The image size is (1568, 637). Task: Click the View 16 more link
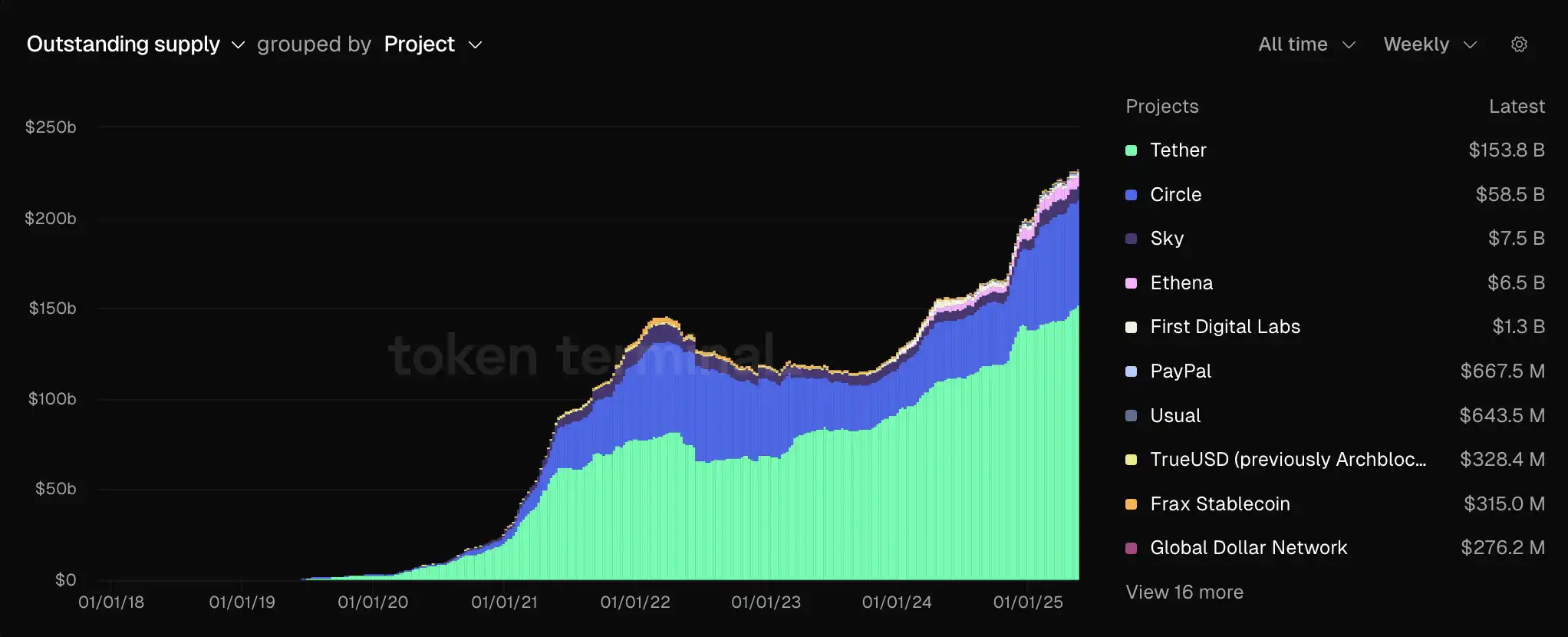[1184, 592]
